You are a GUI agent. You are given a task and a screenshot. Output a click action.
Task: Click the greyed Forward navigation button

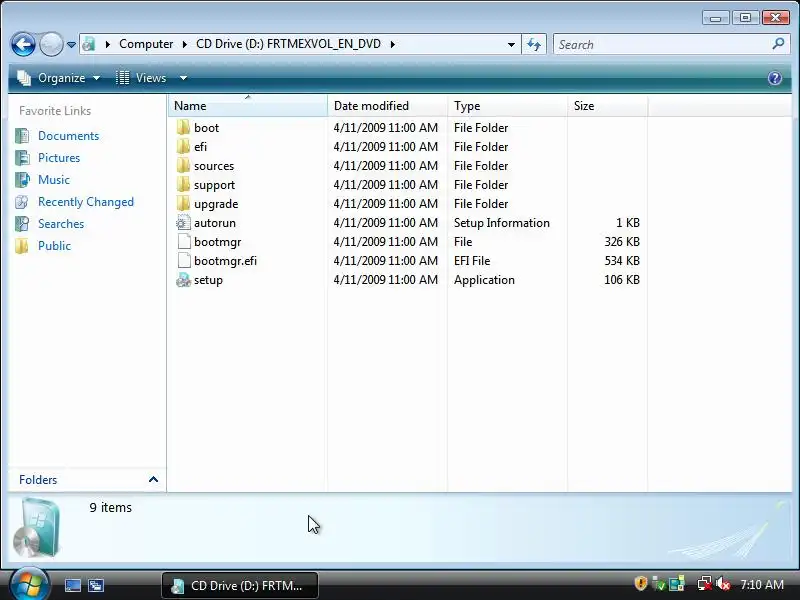(51, 44)
